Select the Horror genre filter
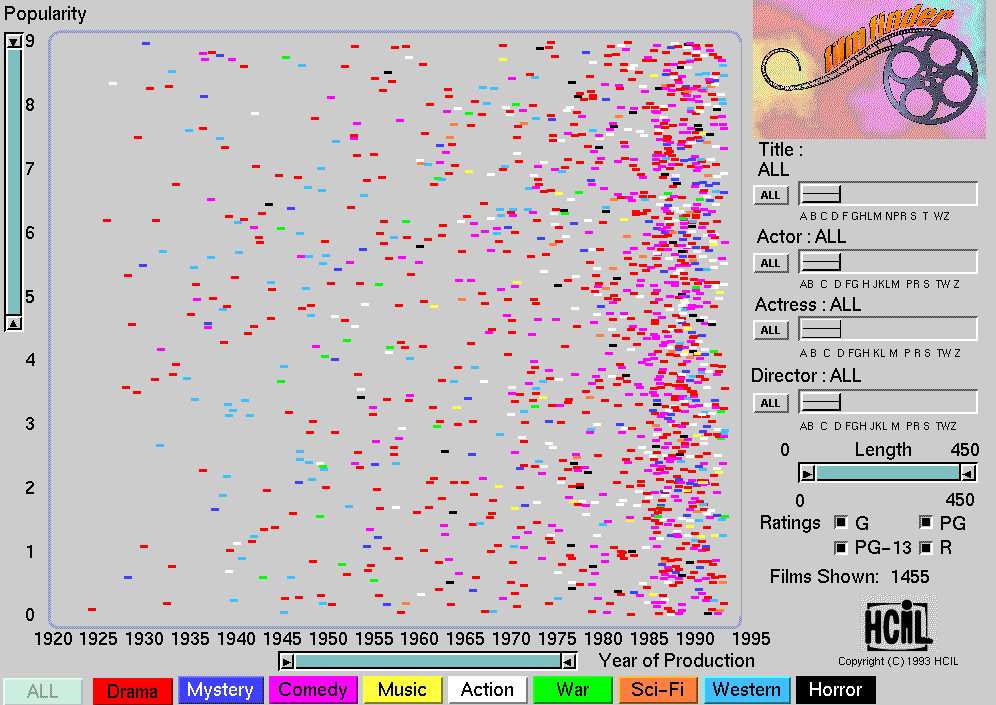This screenshot has height=705, width=996. tap(835, 690)
